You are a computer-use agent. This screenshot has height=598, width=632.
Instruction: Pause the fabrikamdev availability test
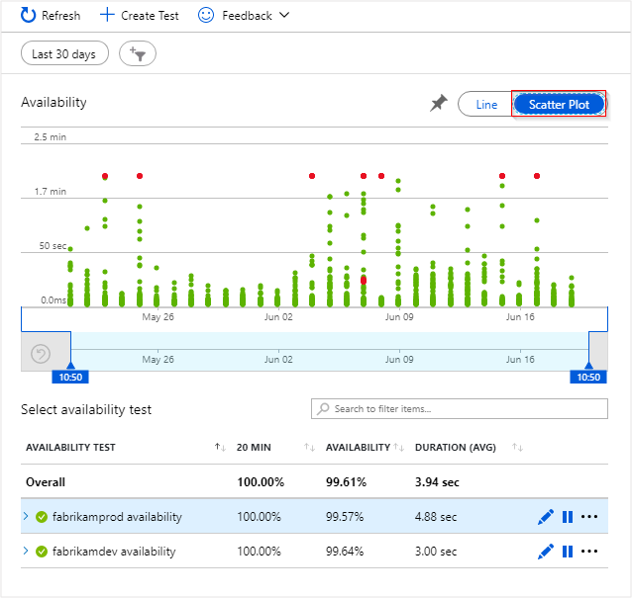point(567,551)
